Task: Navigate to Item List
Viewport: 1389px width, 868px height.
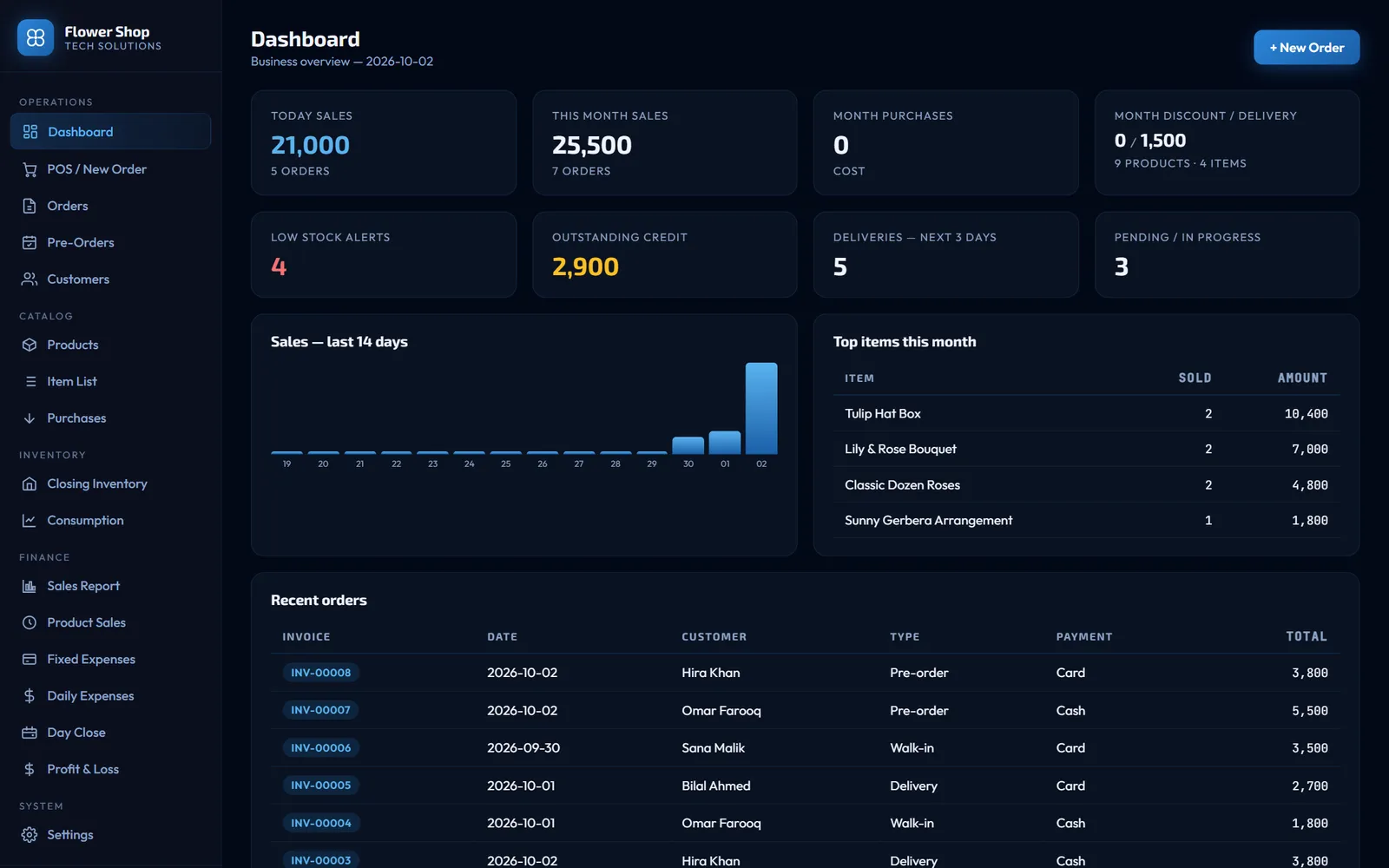Action: 110,381
